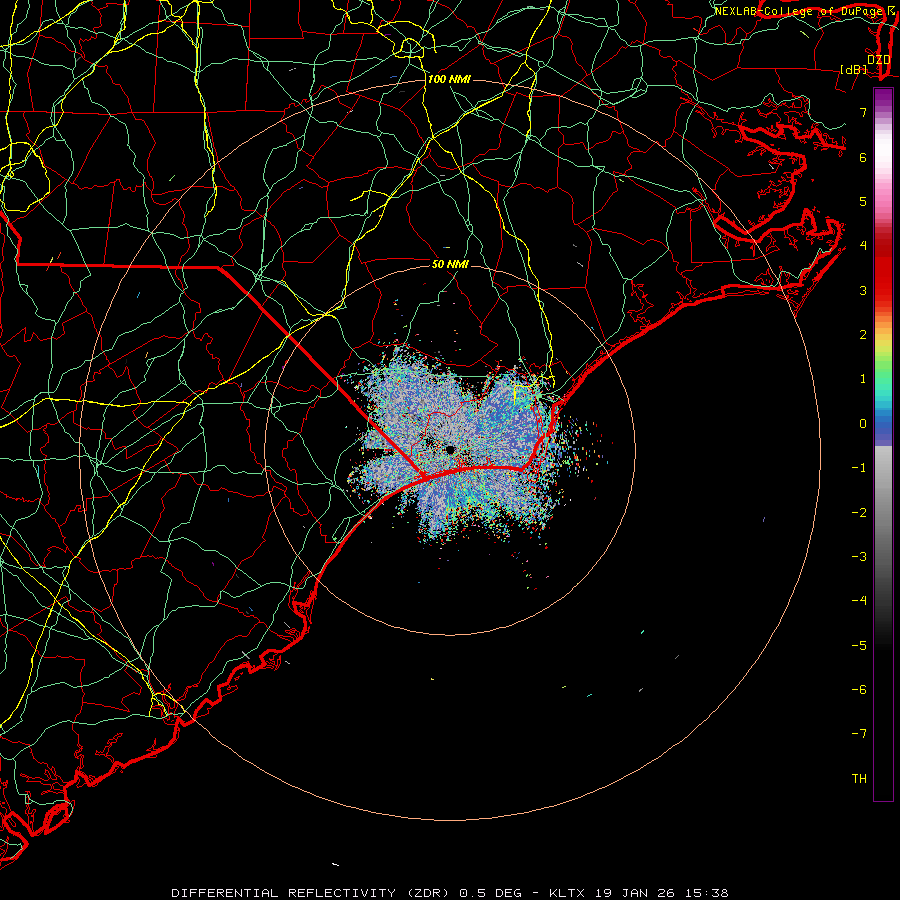Click the DZD product label above the scale
The width and height of the screenshot is (900, 900).
(879, 59)
